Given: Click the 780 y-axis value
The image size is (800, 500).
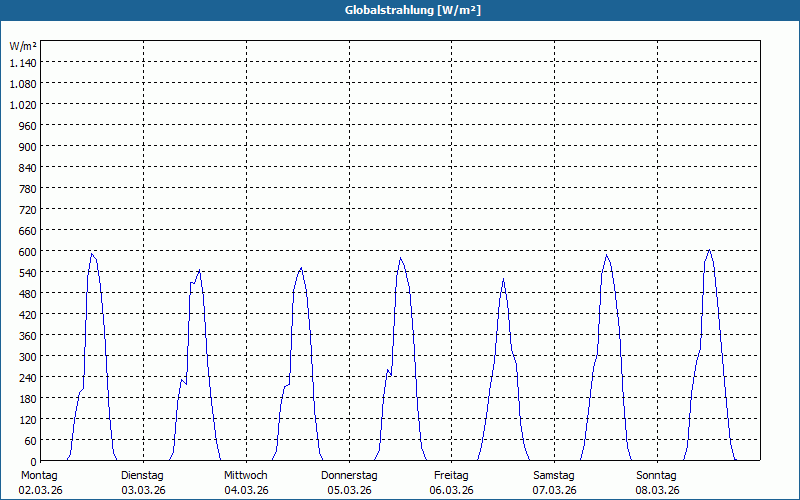Looking at the screenshot, I should [x=28, y=189].
